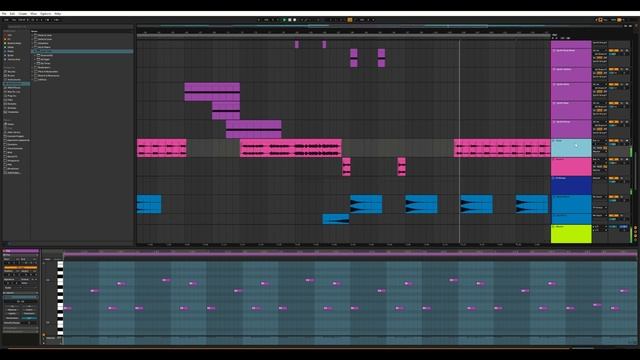Select the highlighted category in the browser sidebar
640x360 pixels.
click(x=16, y=84)
